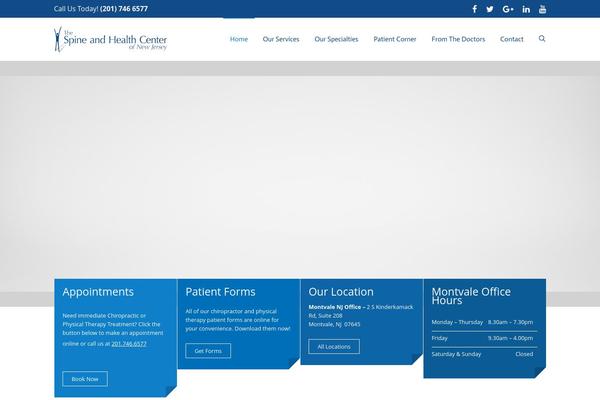The height and width of the screenshot is (400, 600).
Task: Click the Book Now button
Action: (85, 379)
